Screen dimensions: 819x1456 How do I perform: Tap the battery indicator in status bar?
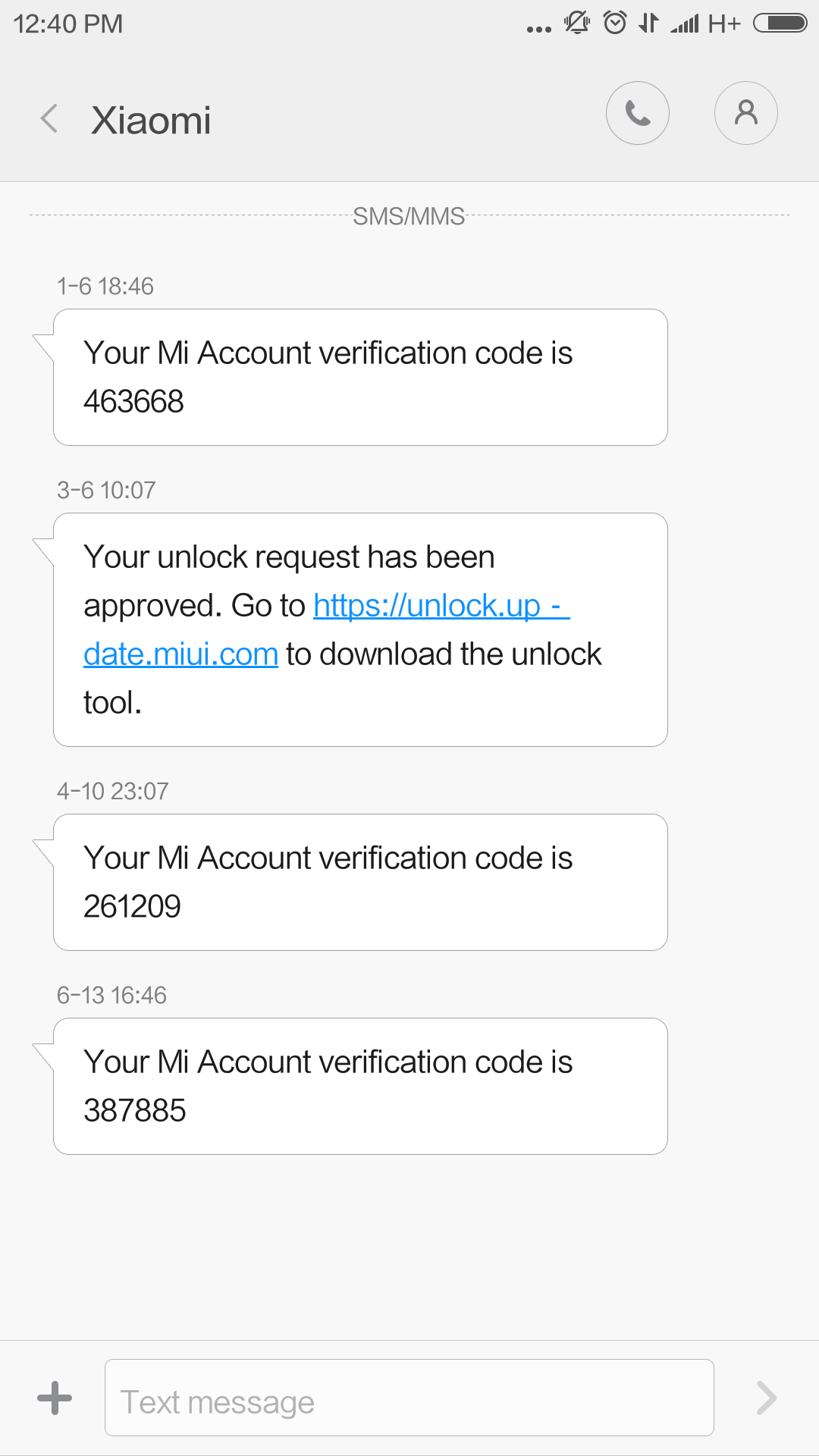click(x=780, y=23)
